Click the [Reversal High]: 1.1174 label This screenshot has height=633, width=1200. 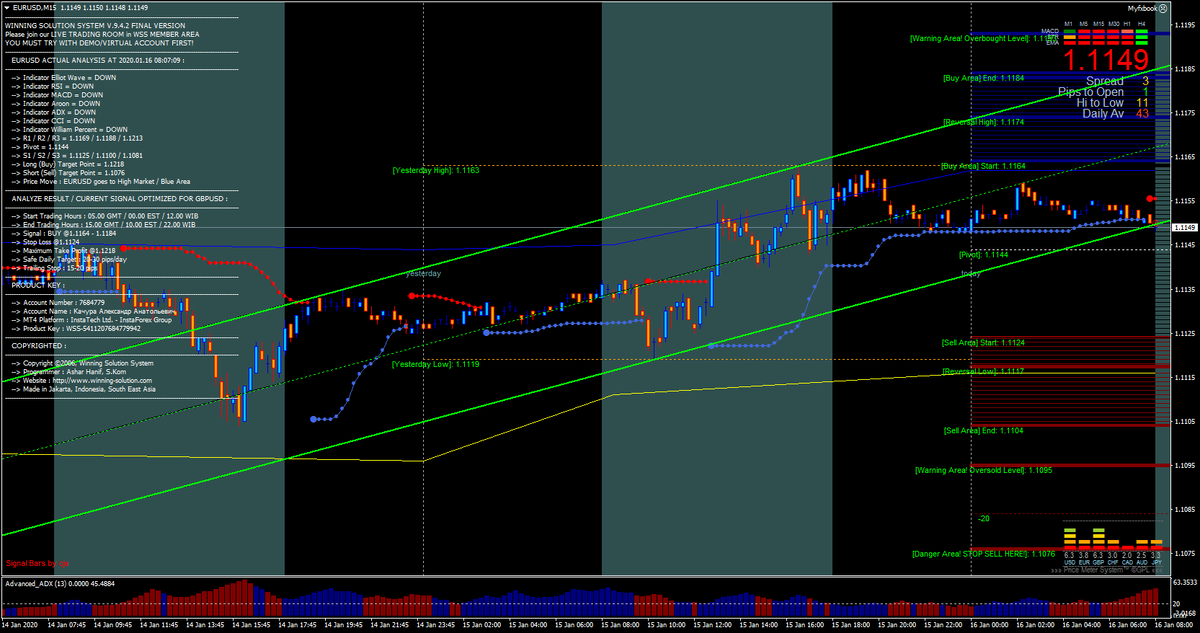coord(983,122)
